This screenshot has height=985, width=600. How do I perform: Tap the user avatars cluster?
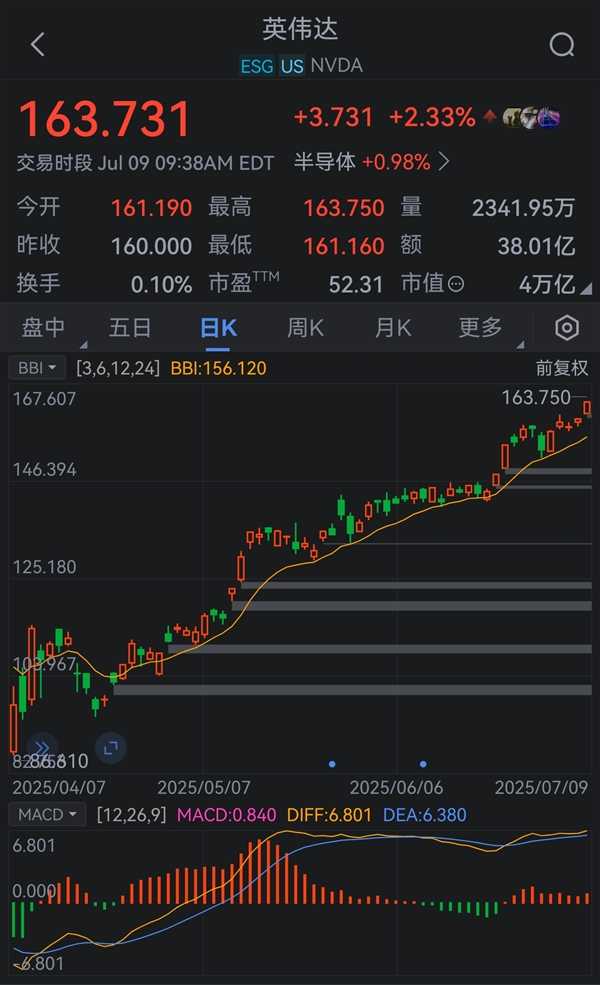point(530,118)
